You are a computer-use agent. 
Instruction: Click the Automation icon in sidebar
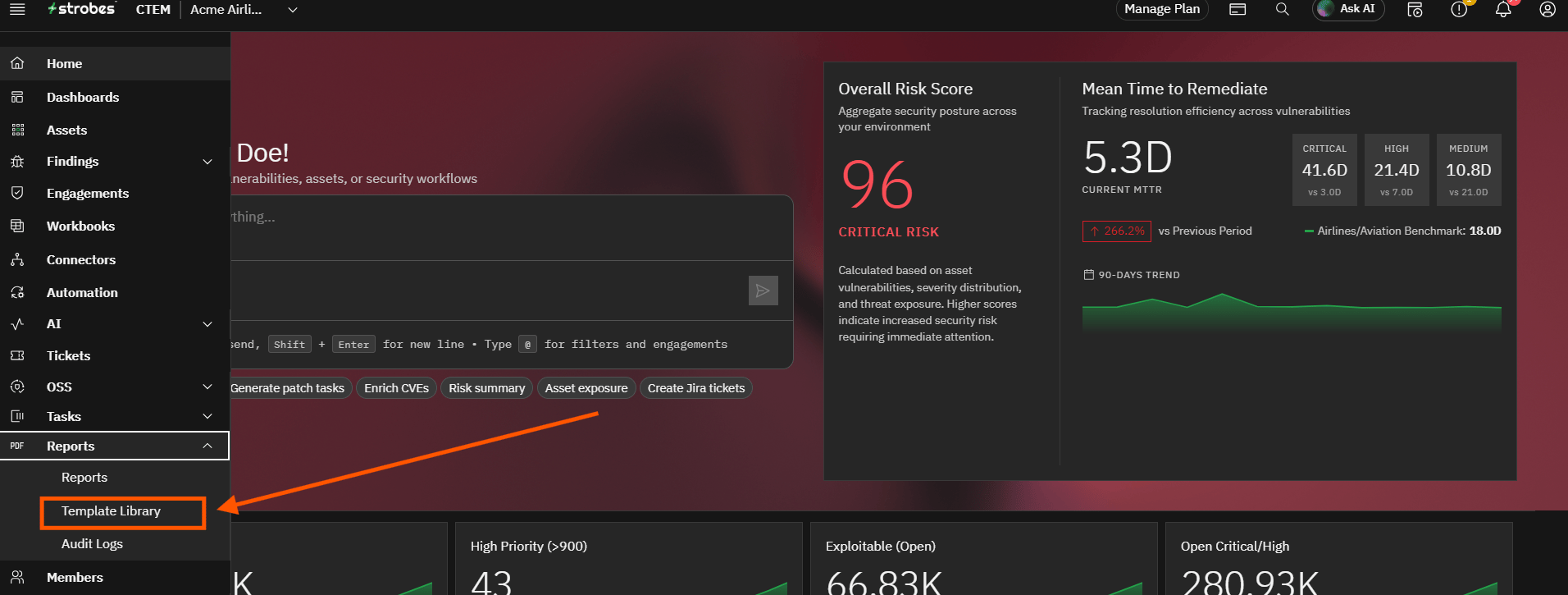click(17, 292)
